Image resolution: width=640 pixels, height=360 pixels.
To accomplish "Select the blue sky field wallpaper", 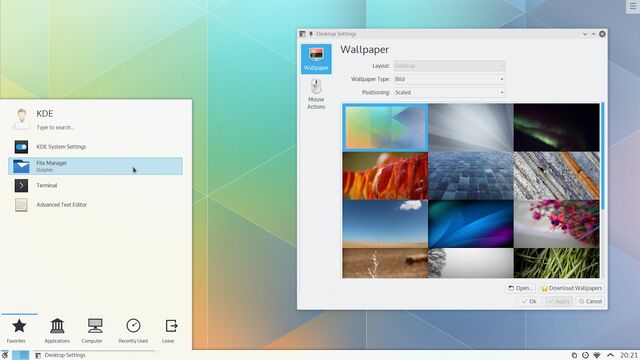I will click(385, 224).
